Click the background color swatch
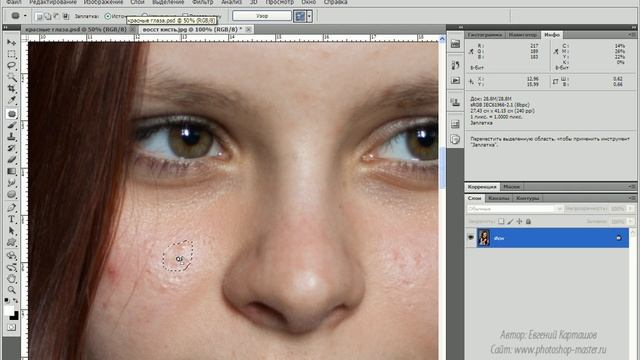The image size is (640, 360). coord(14,315)
